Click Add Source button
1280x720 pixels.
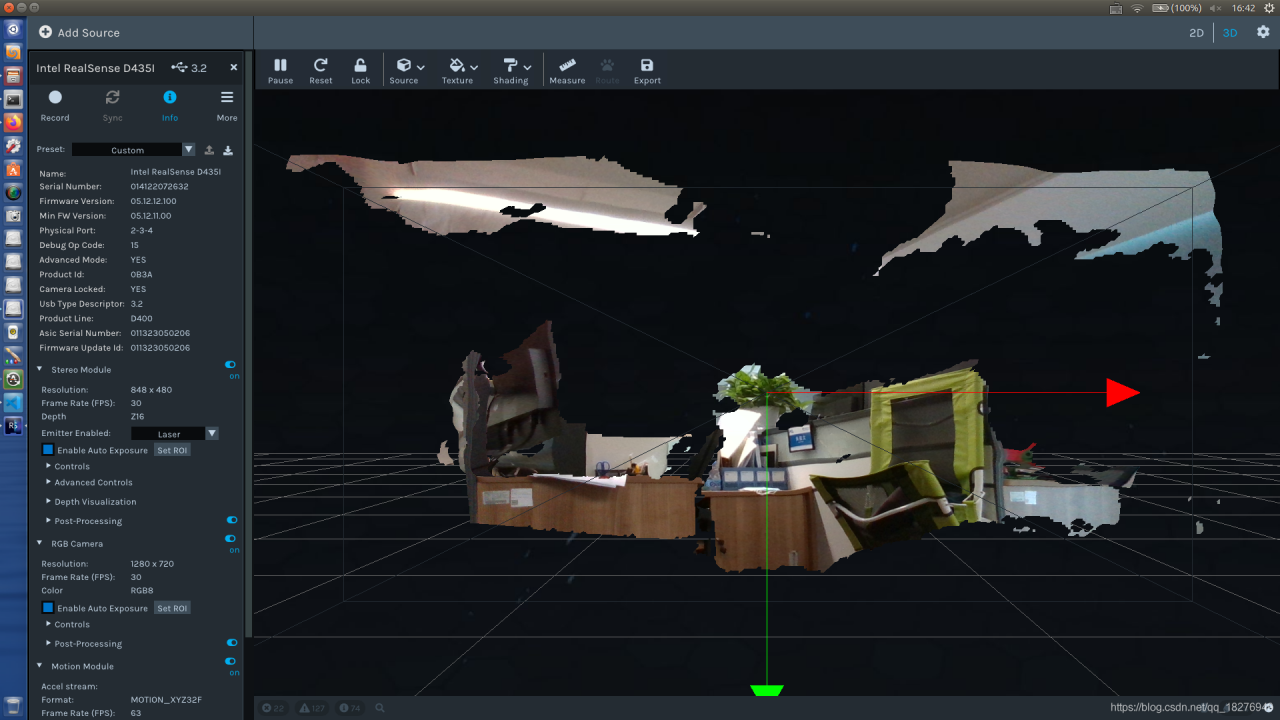(x=79, y=33)
